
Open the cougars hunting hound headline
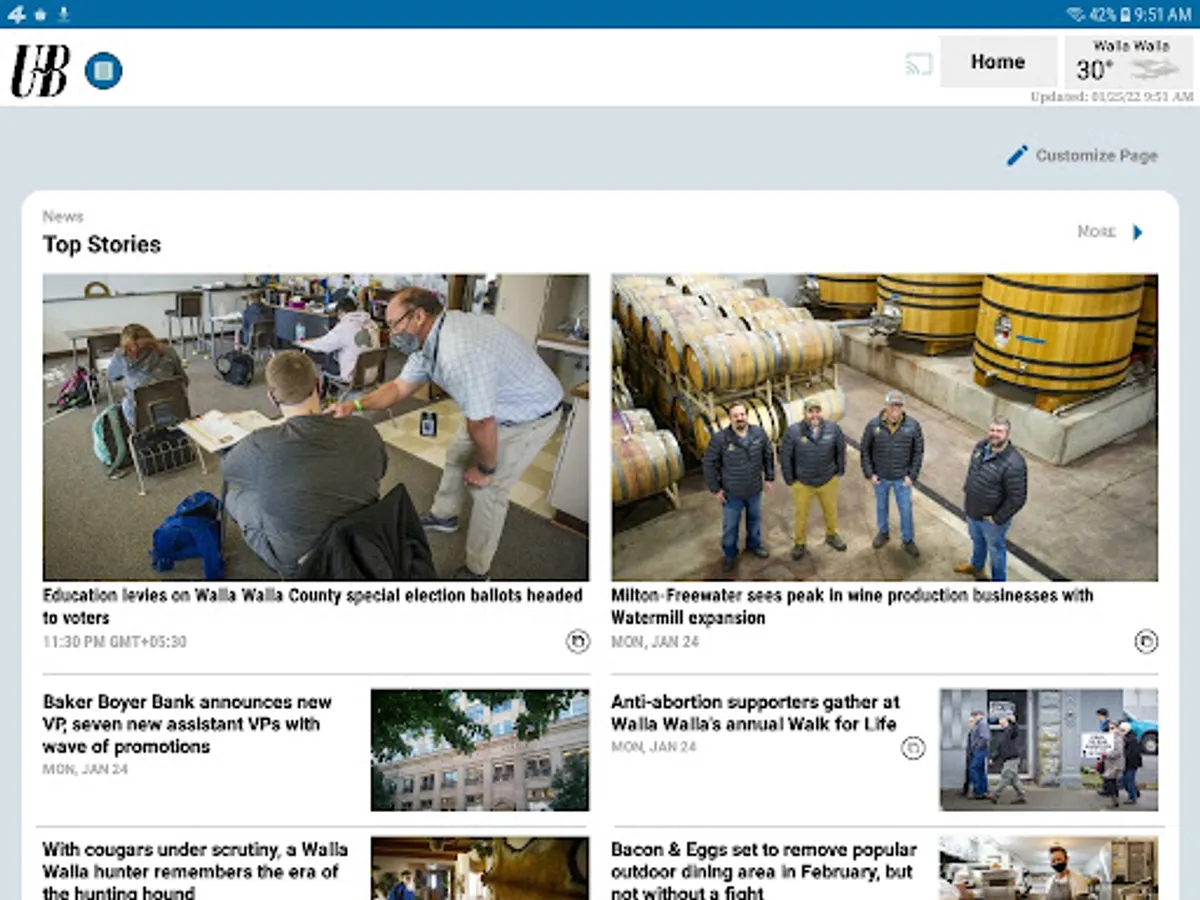[x=195, y=872]
